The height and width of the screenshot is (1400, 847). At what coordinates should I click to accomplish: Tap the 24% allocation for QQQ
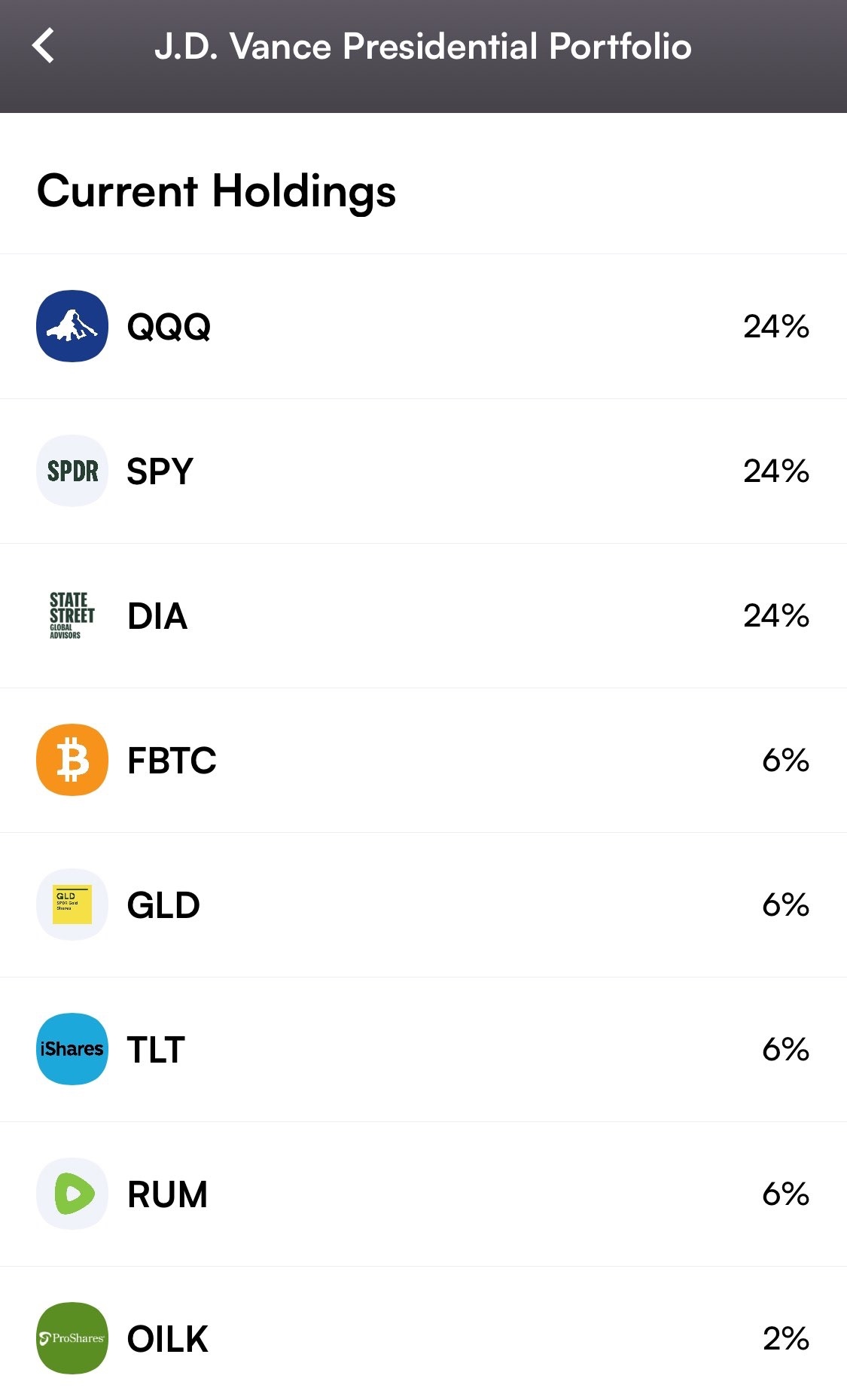(x=775, y=327)
